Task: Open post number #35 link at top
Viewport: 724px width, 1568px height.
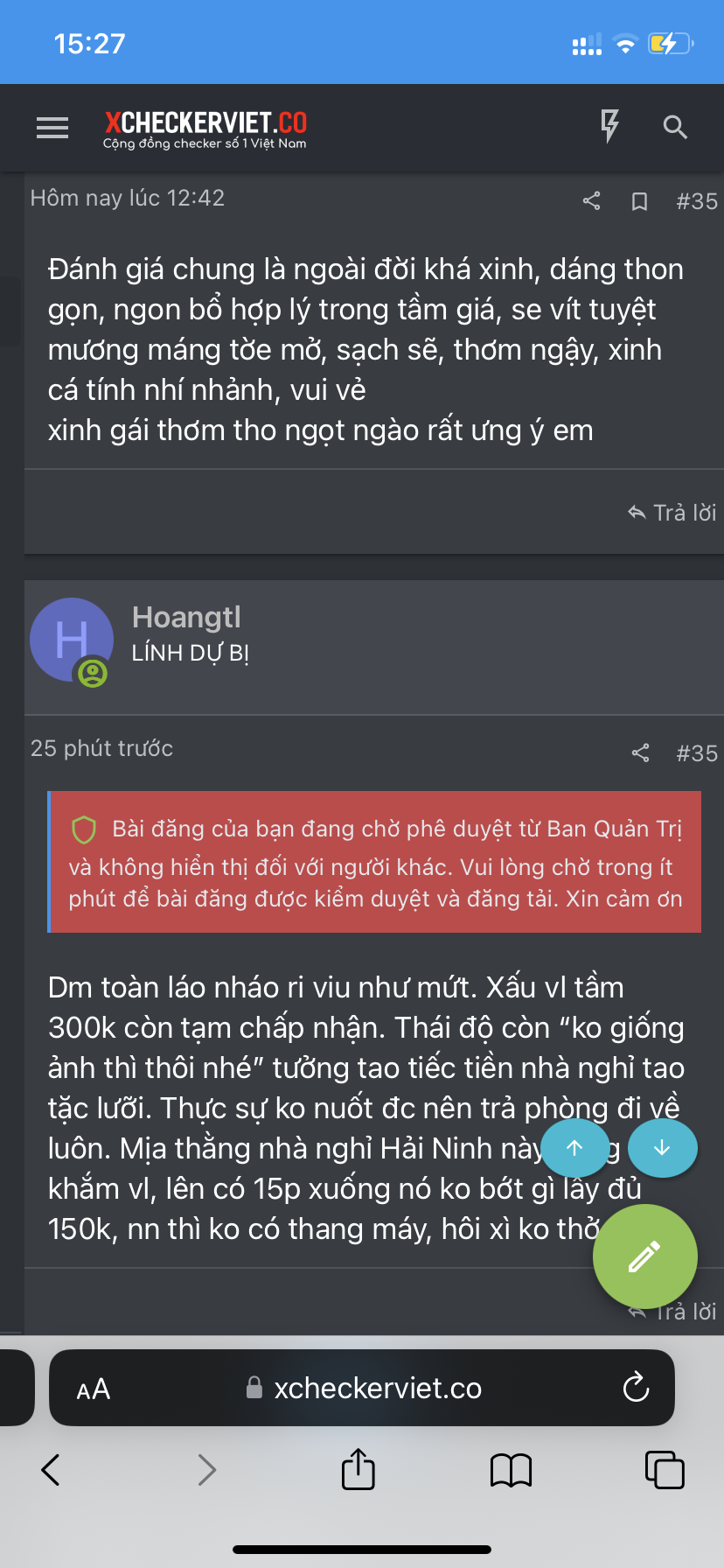Action: [x=697, y=201]
